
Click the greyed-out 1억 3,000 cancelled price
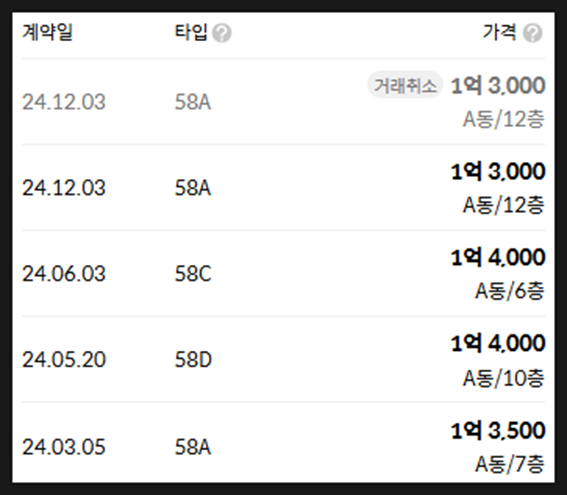(x=498, y=86)
